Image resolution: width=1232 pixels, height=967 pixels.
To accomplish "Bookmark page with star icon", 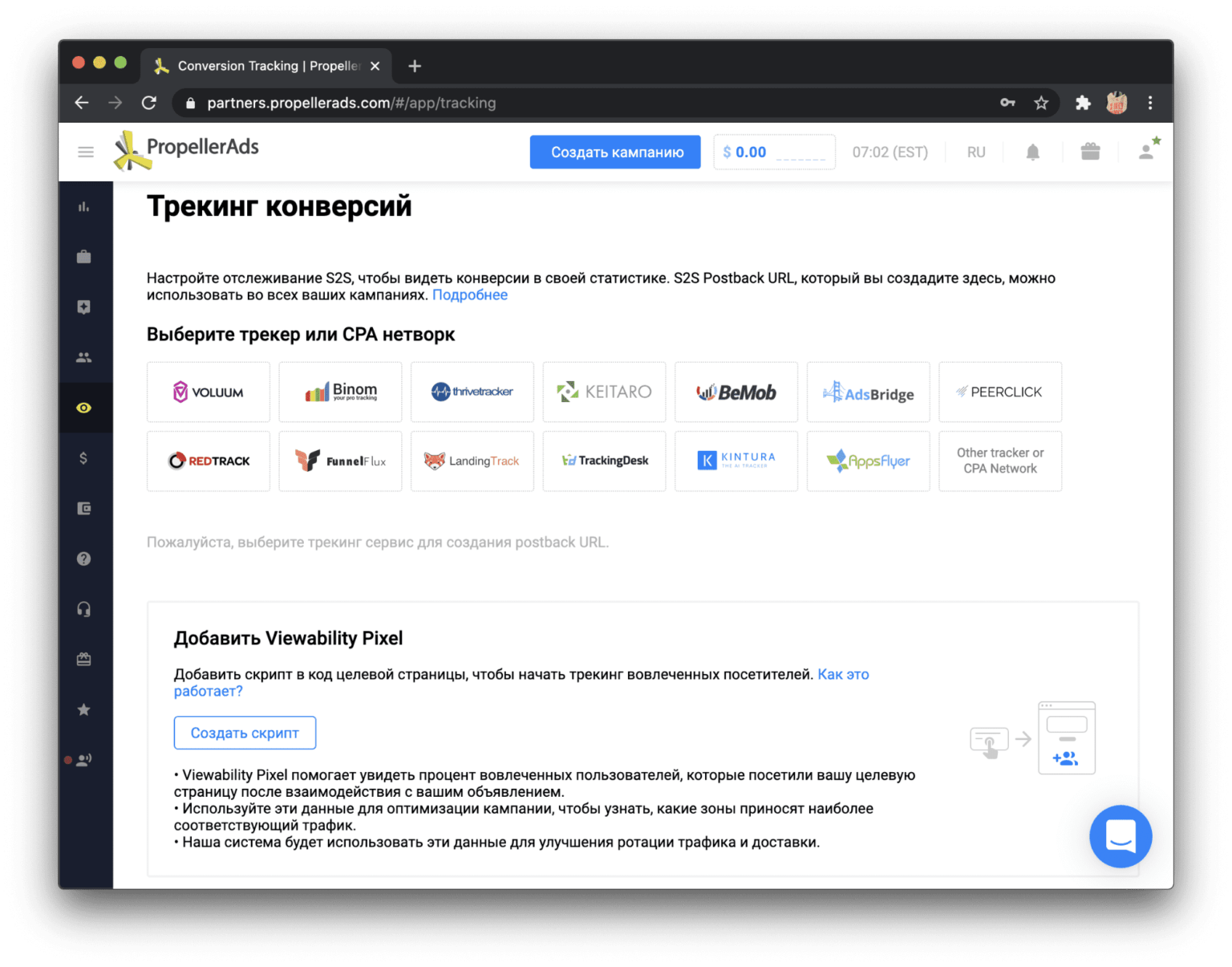I will coord(1041,103).
